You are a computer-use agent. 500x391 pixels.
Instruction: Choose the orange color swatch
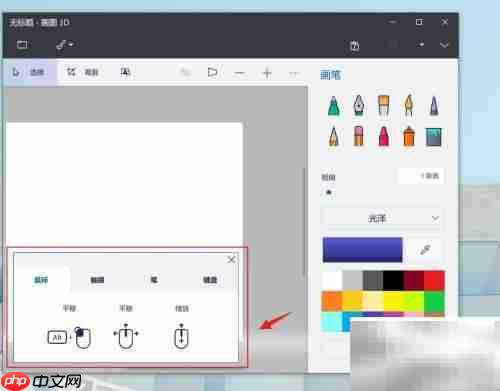click(x=332, y=301)
